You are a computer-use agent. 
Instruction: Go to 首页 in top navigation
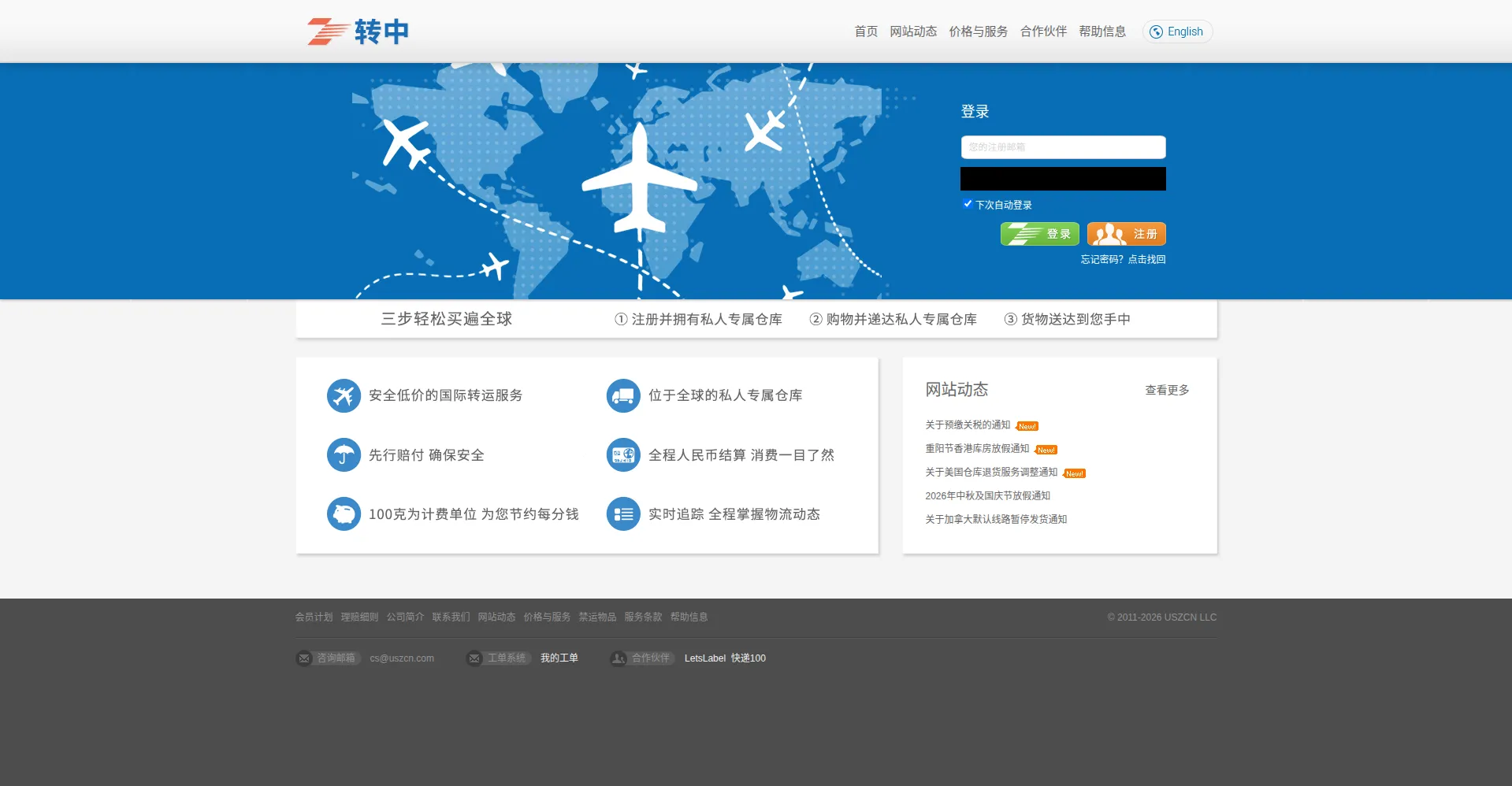pyautogui.click(x=866, y=32)
